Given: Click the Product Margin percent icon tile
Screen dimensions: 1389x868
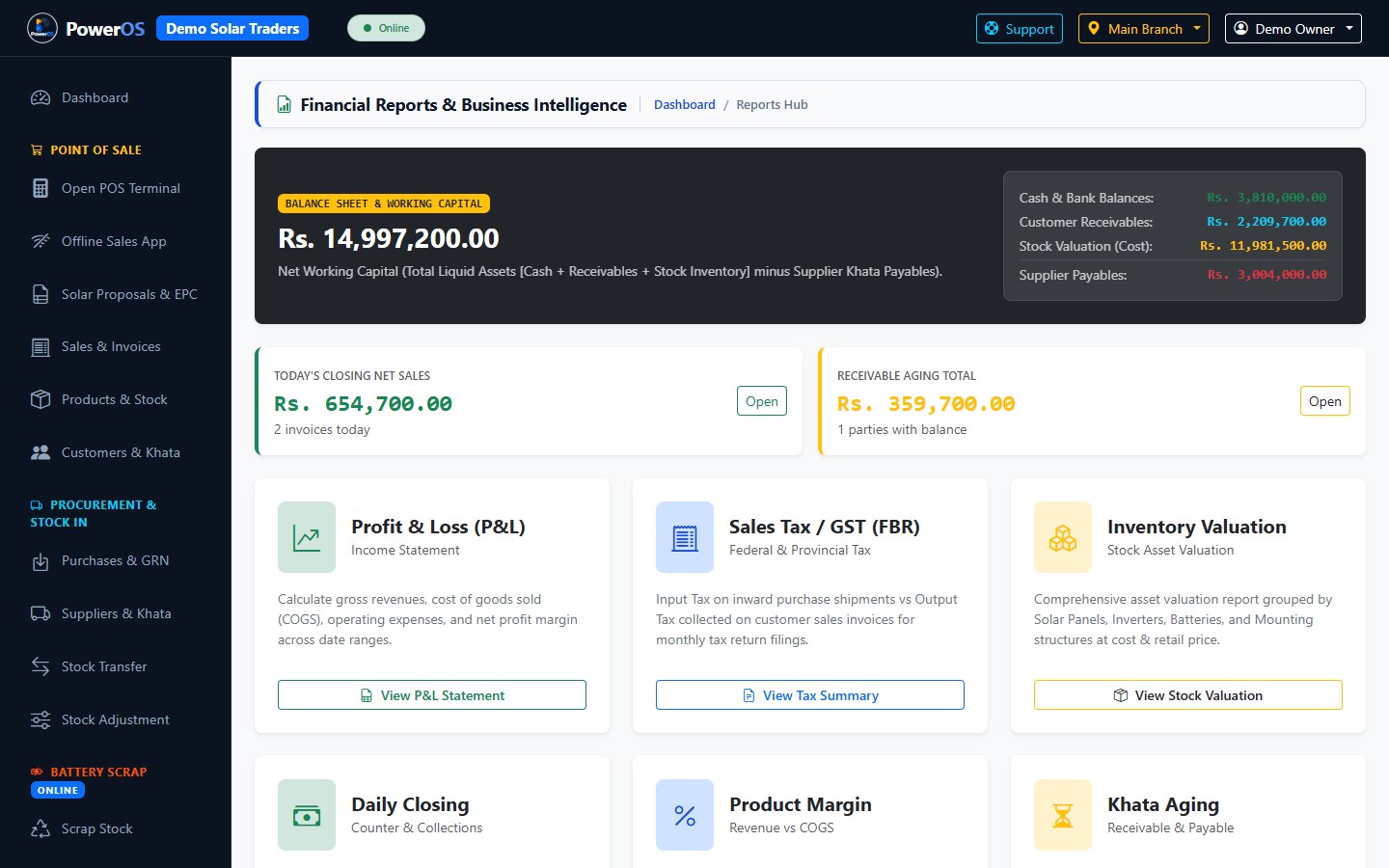Looking at the screenshot, I should (x=685, y=815).
